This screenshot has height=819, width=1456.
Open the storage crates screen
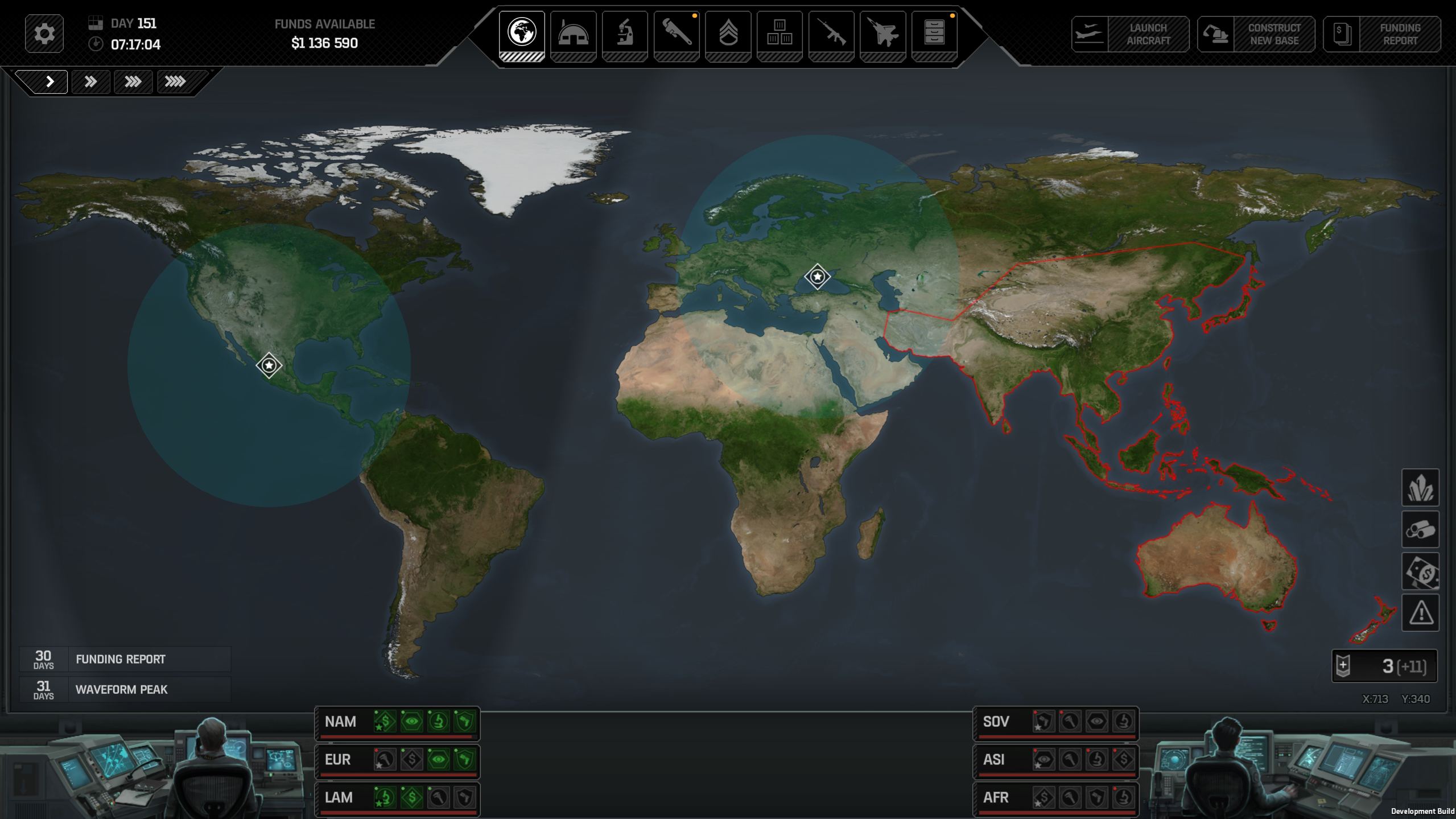pos(779,33)
